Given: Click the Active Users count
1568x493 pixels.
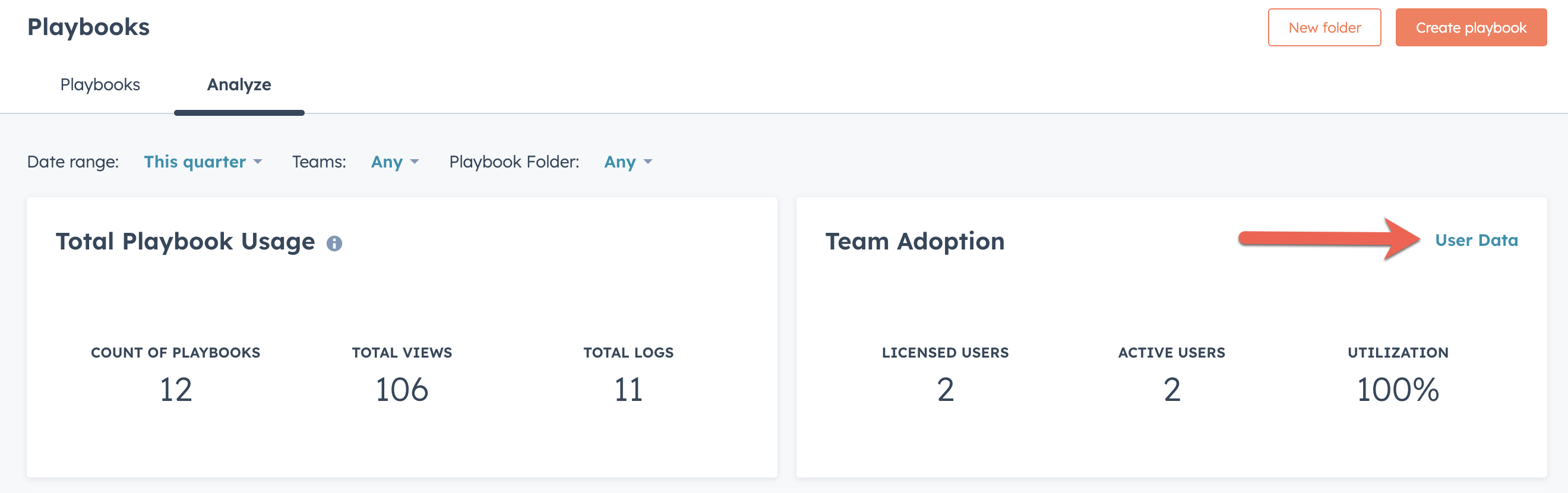Looking at the screenshot, I should [x=1172, y=390].
